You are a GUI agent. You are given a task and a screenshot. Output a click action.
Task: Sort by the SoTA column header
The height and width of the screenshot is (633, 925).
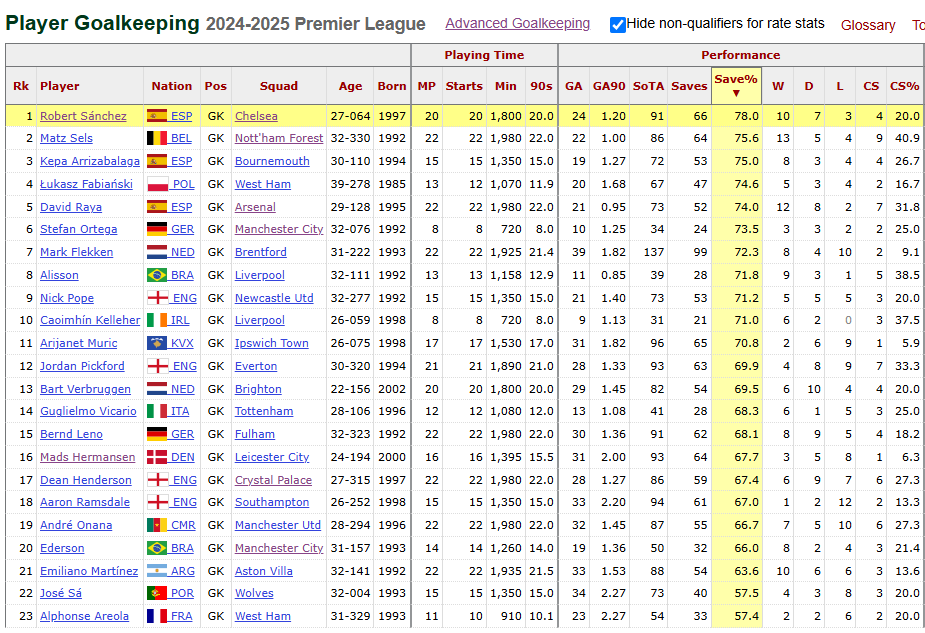point(648,86)
